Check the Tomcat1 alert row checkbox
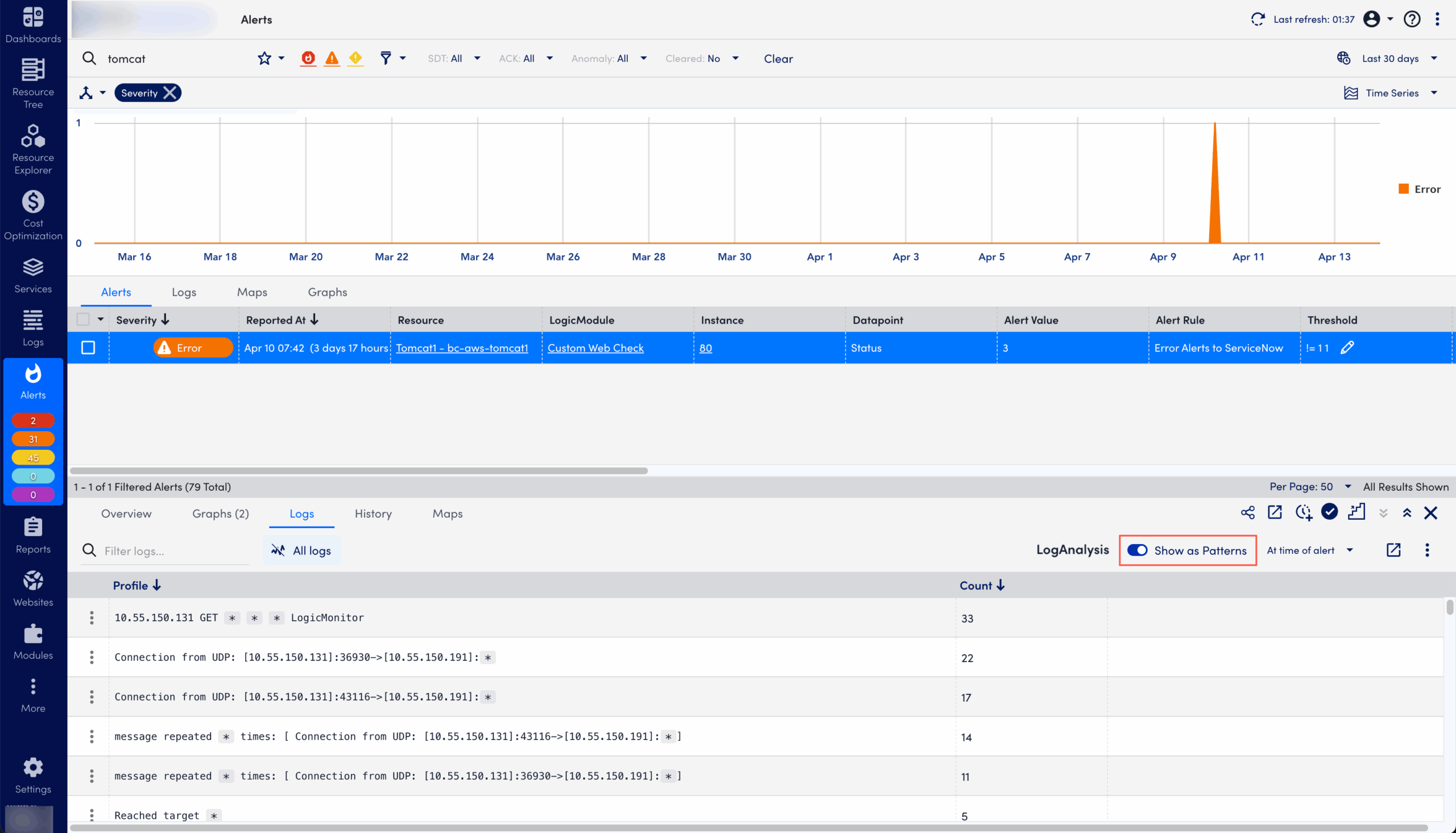 [x=88, y=347]
